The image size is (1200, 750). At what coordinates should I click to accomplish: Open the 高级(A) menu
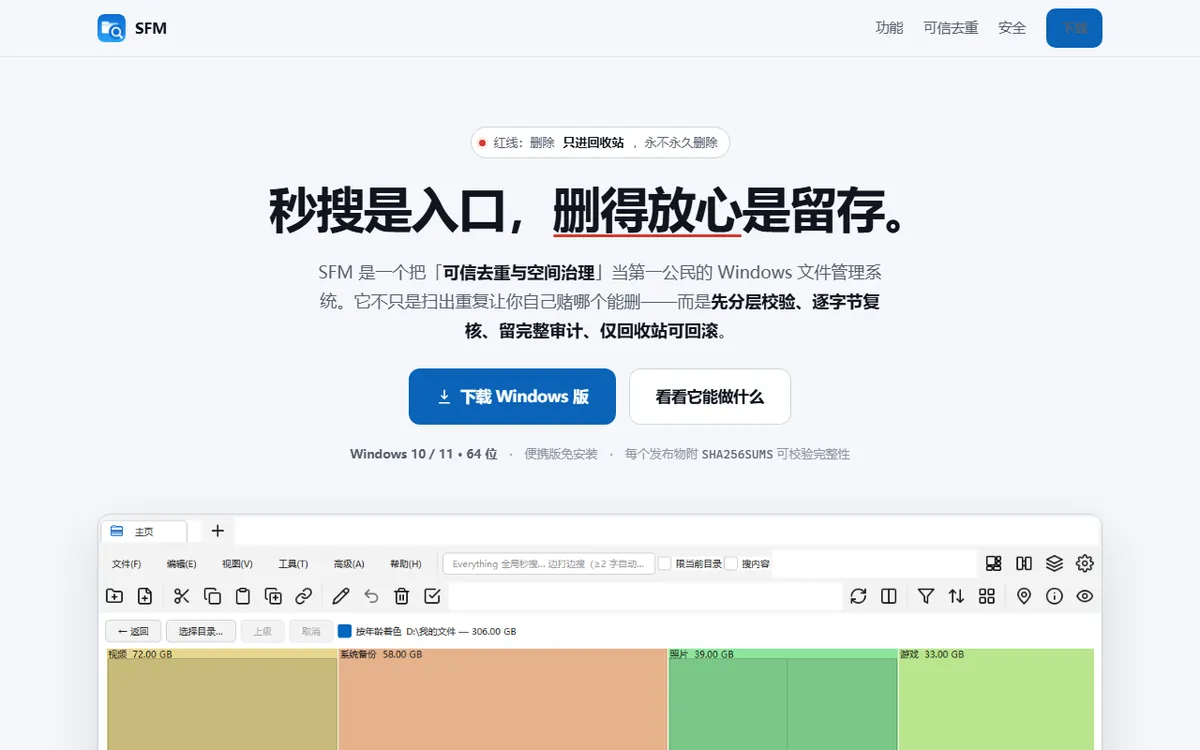(349, 564)
